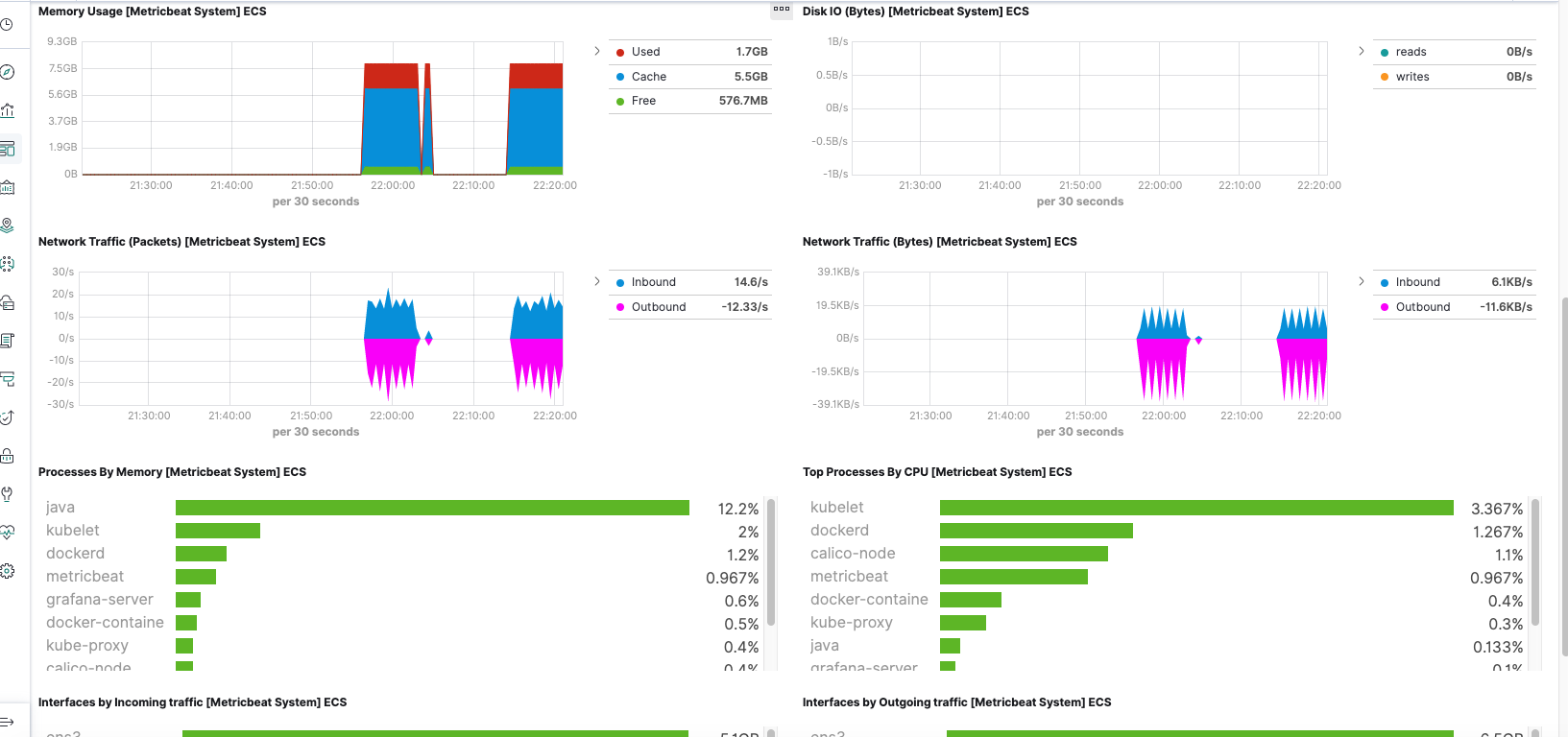
Task: Click 12.2% value for java memory
Action: 738,509
